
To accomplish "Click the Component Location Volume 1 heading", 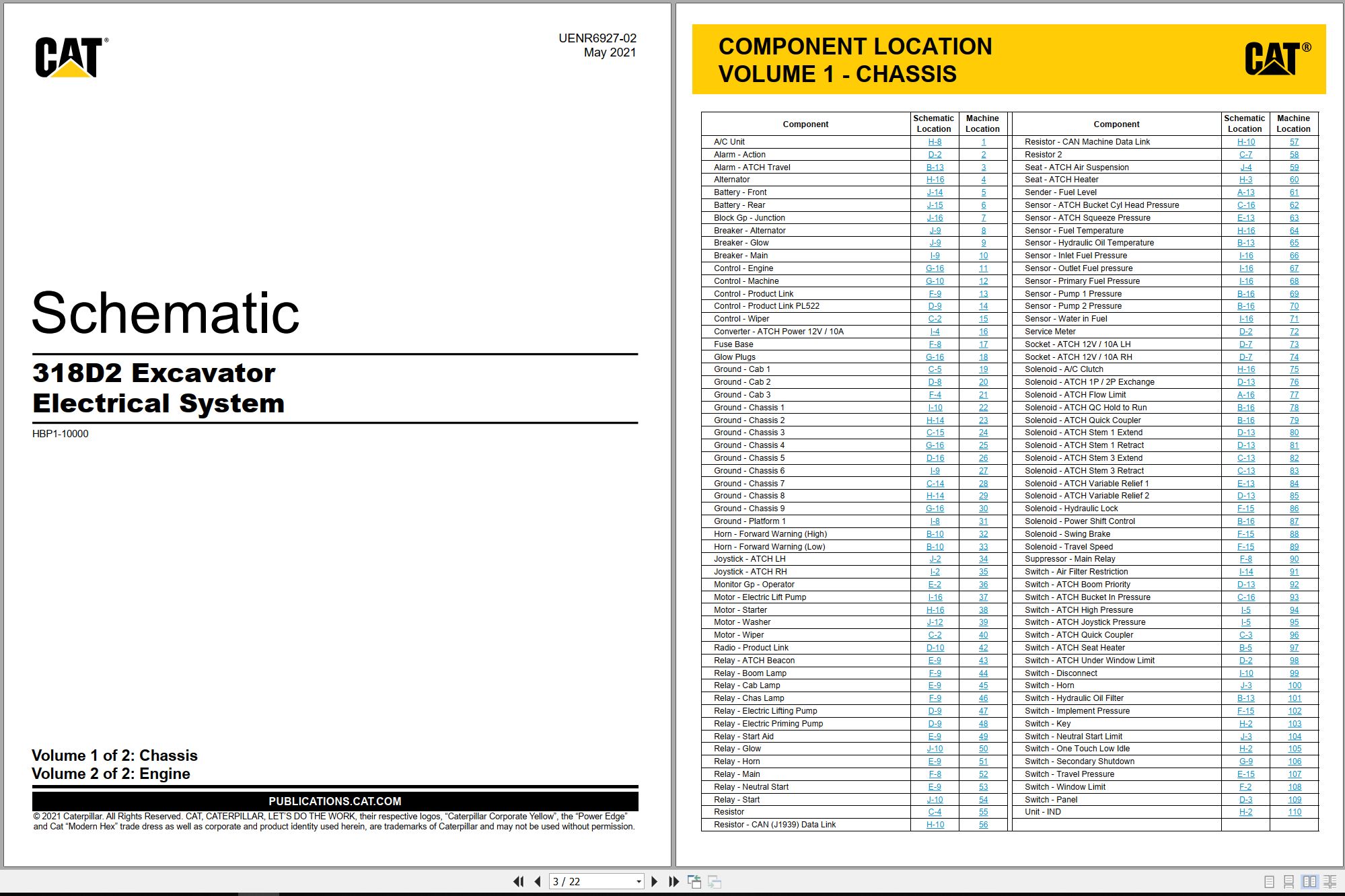I will click(855, 60).
